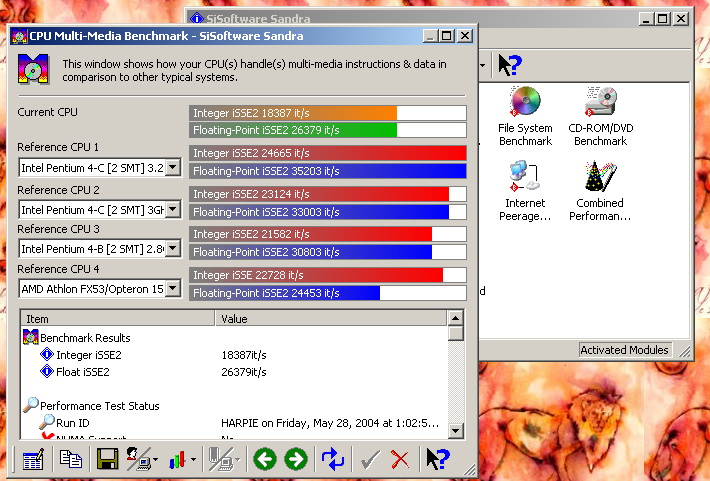Click Reference CPU 1 Floating-Point 35203 bar

coord(328,171)
